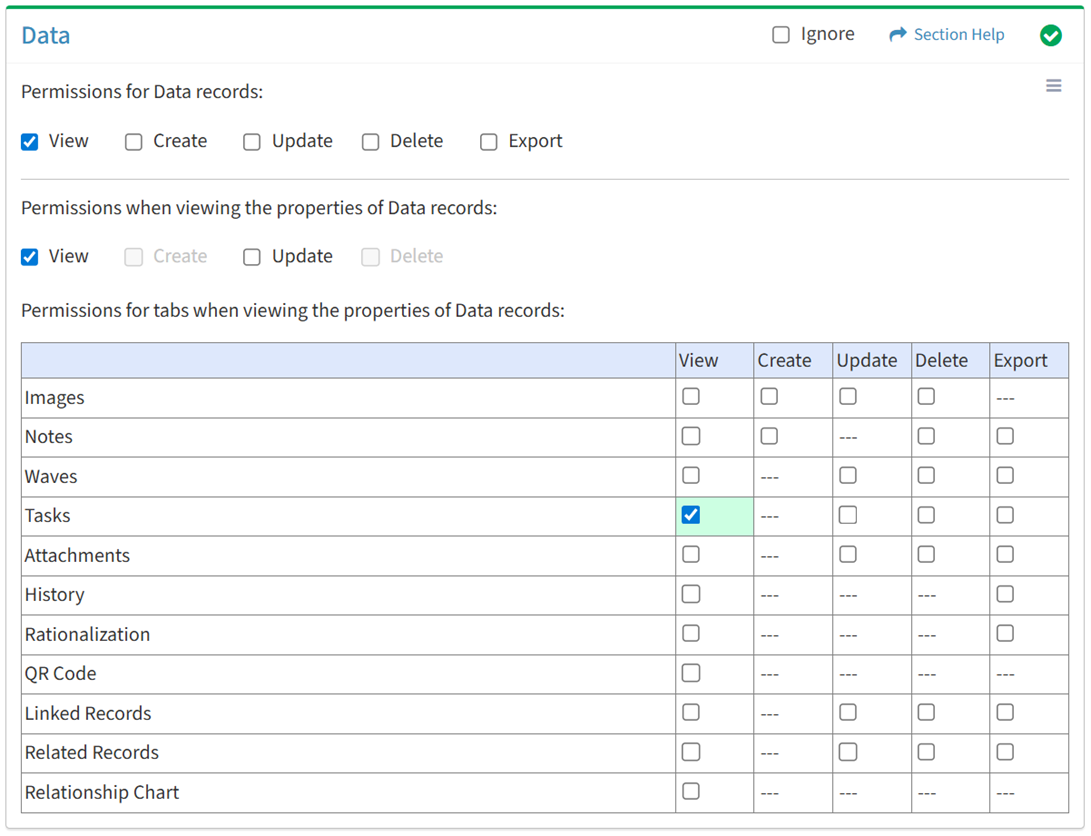The image size is (1091, 836).
Task: Open the hamburger menu icon
Action: coord(1053,86)
